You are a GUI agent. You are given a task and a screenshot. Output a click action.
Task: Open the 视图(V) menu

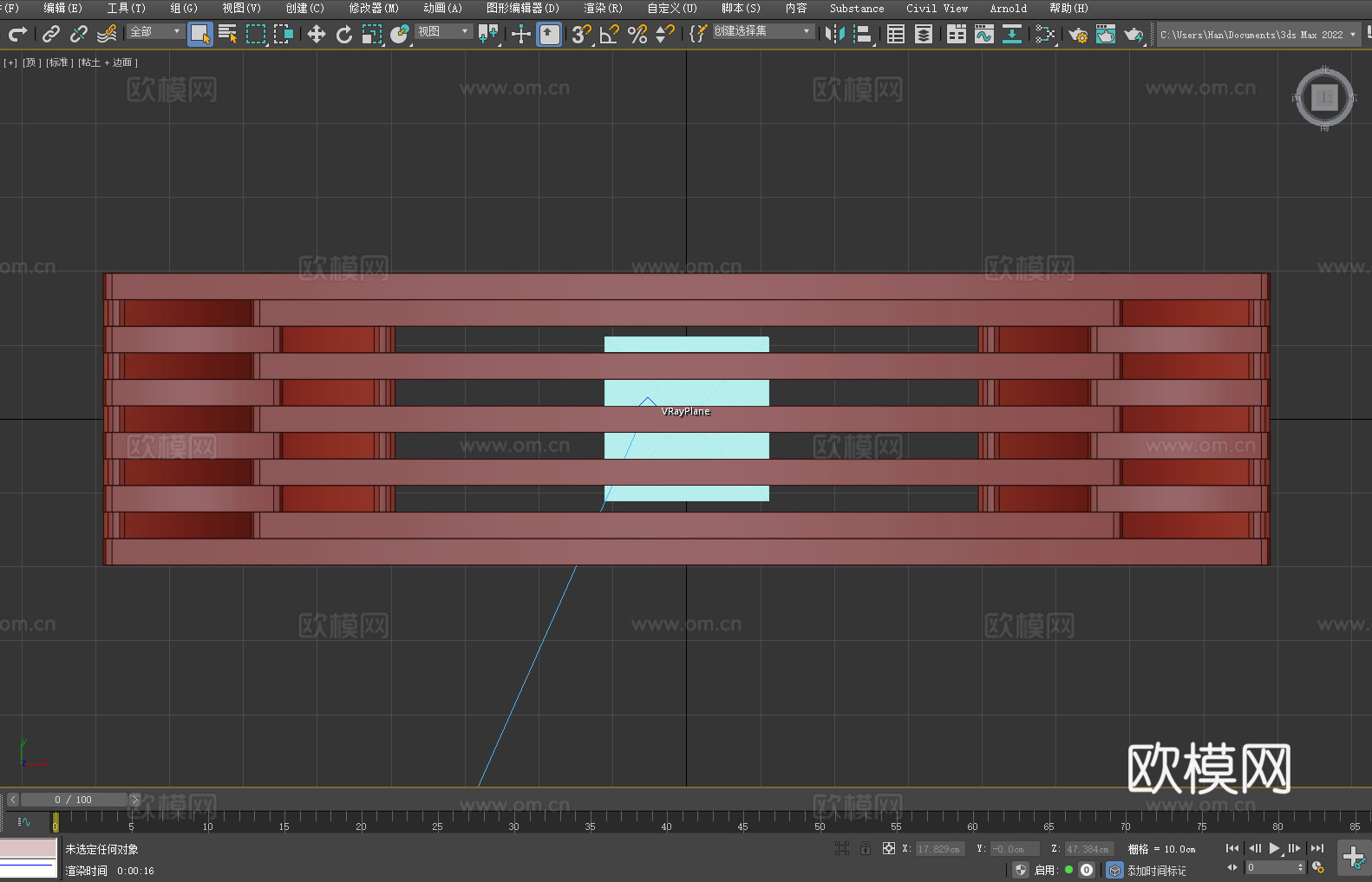[241, 8]
